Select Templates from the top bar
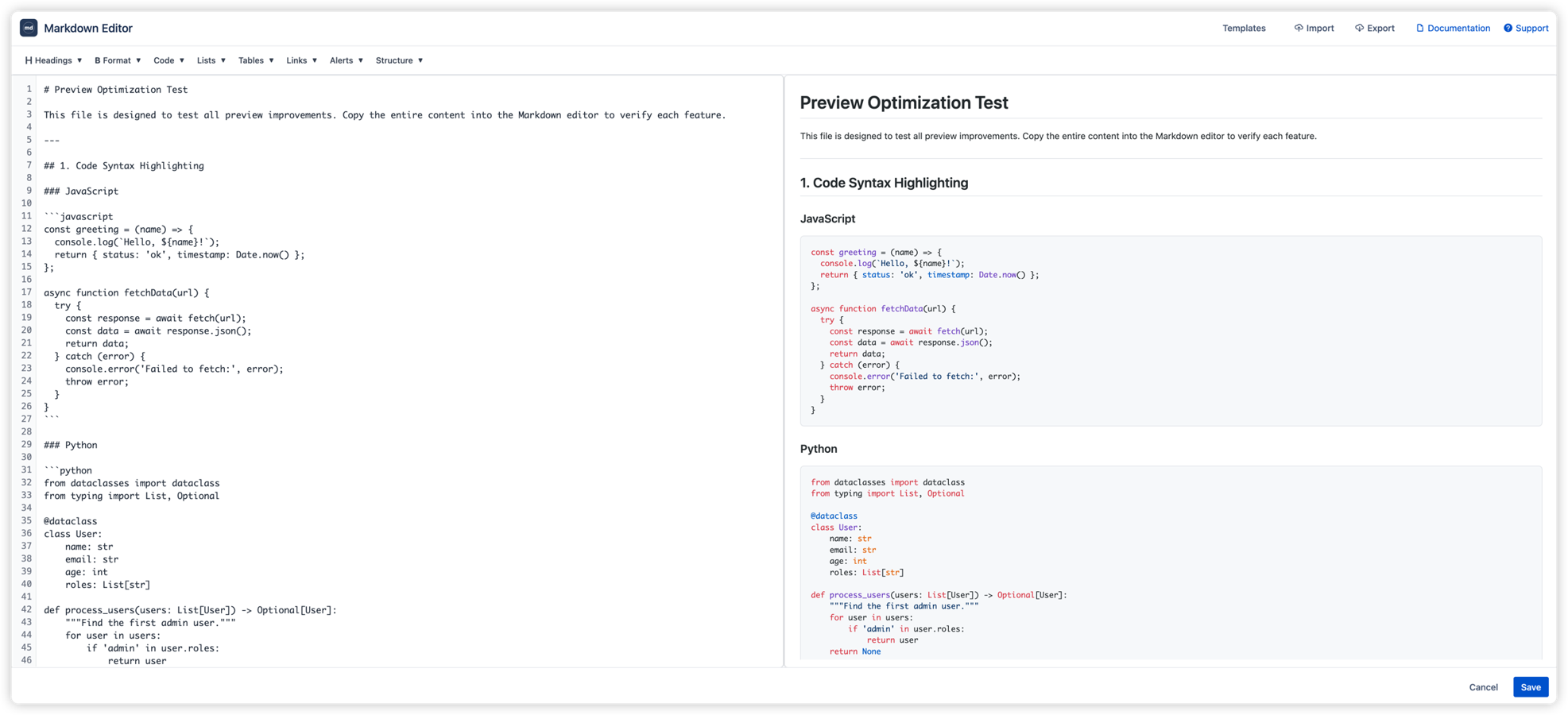1568x715 pixels. click(x=1243, y=28)
